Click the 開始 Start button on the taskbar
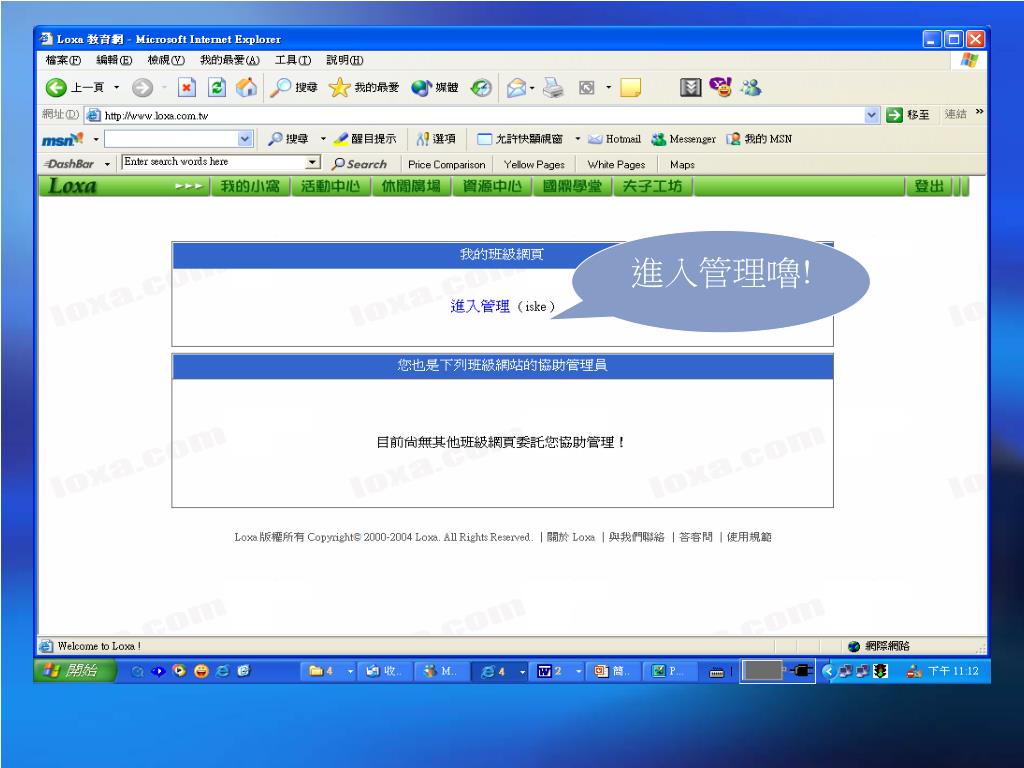1024x768 pixels. pos(74,671)
